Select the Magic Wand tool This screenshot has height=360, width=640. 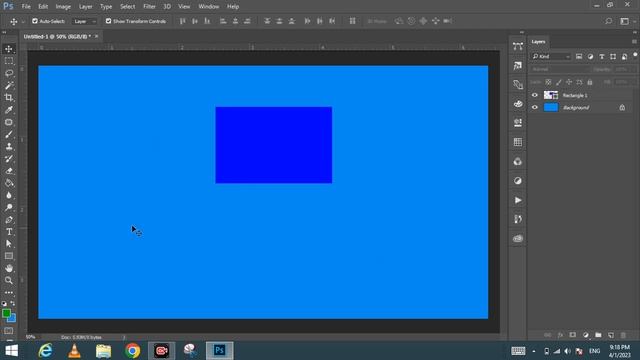click(x=9, y=85)
